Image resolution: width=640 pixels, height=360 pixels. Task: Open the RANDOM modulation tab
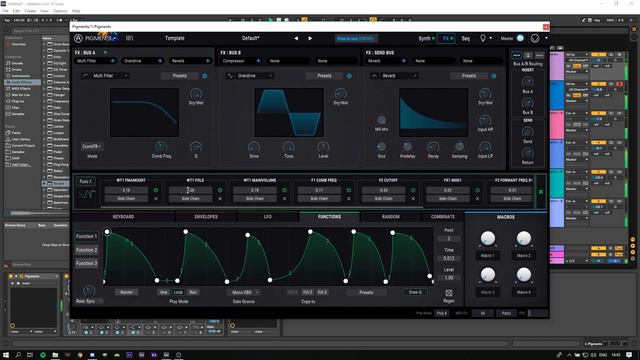tap(391, 217)
